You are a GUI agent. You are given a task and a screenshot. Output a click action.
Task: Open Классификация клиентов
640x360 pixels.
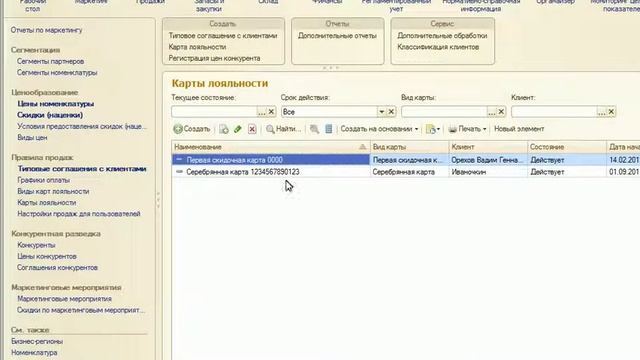coord(438,47)
